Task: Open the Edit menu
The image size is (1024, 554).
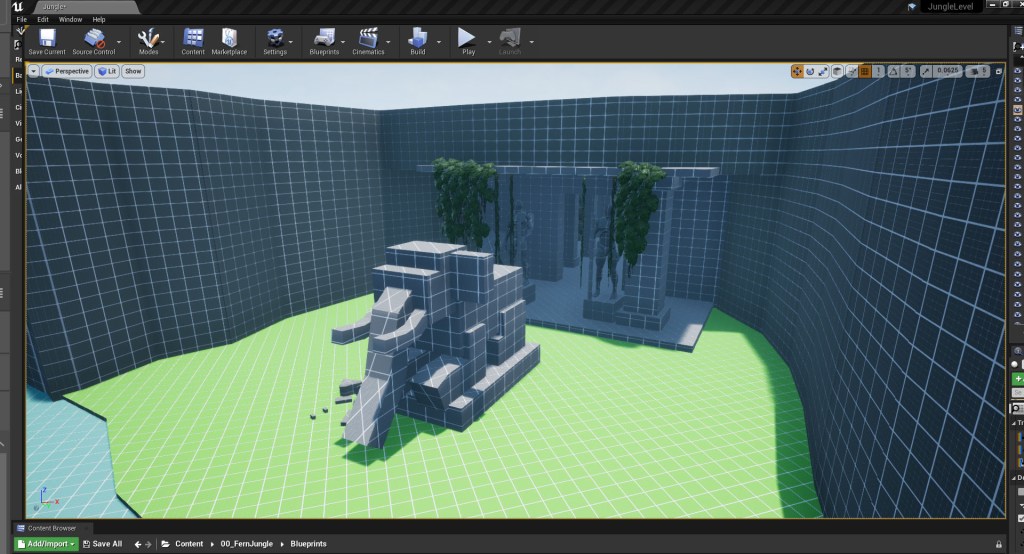Action: (x=43, y=19)
